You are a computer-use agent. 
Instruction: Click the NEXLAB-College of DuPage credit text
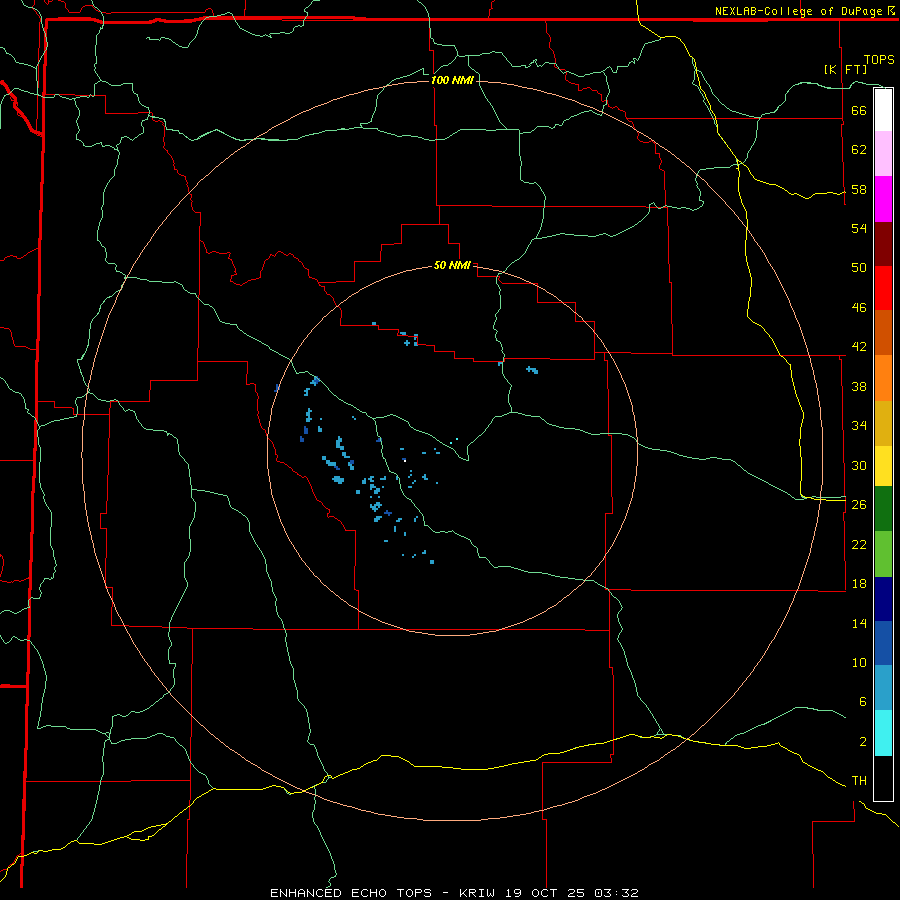pos(798,11)
